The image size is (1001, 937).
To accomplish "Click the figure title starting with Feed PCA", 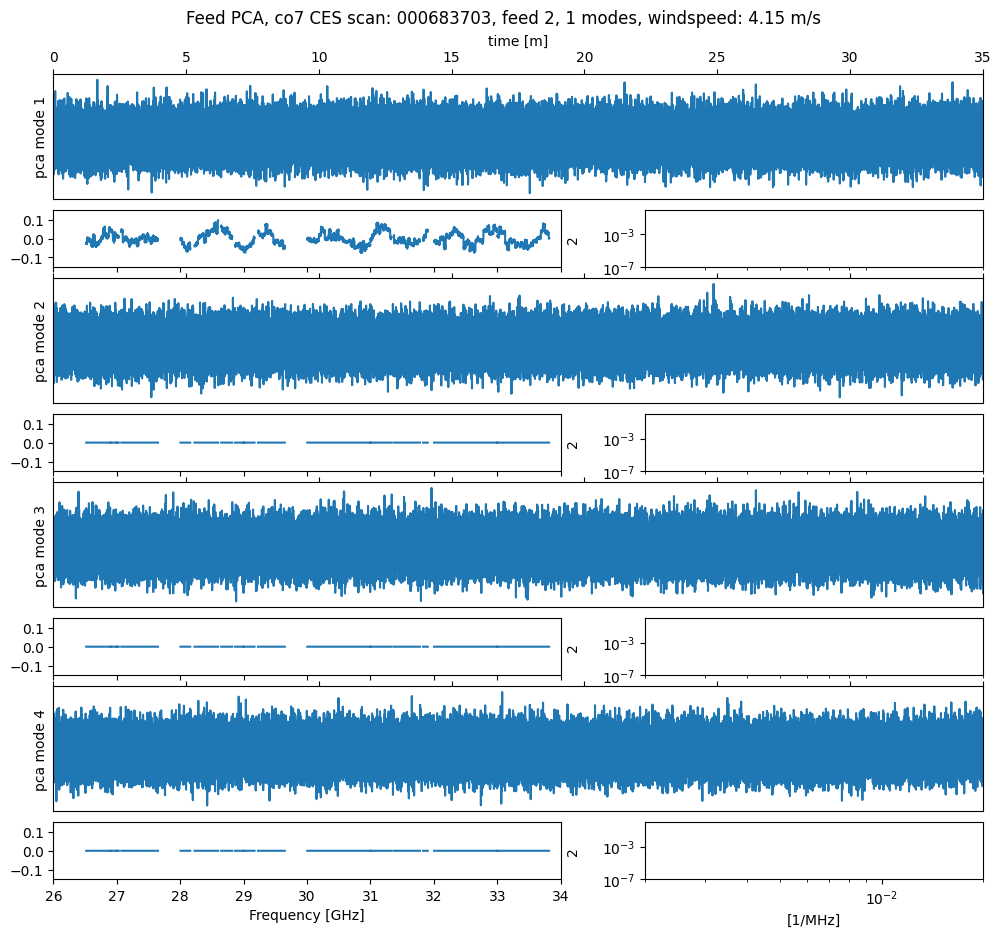I will point(503,18).
